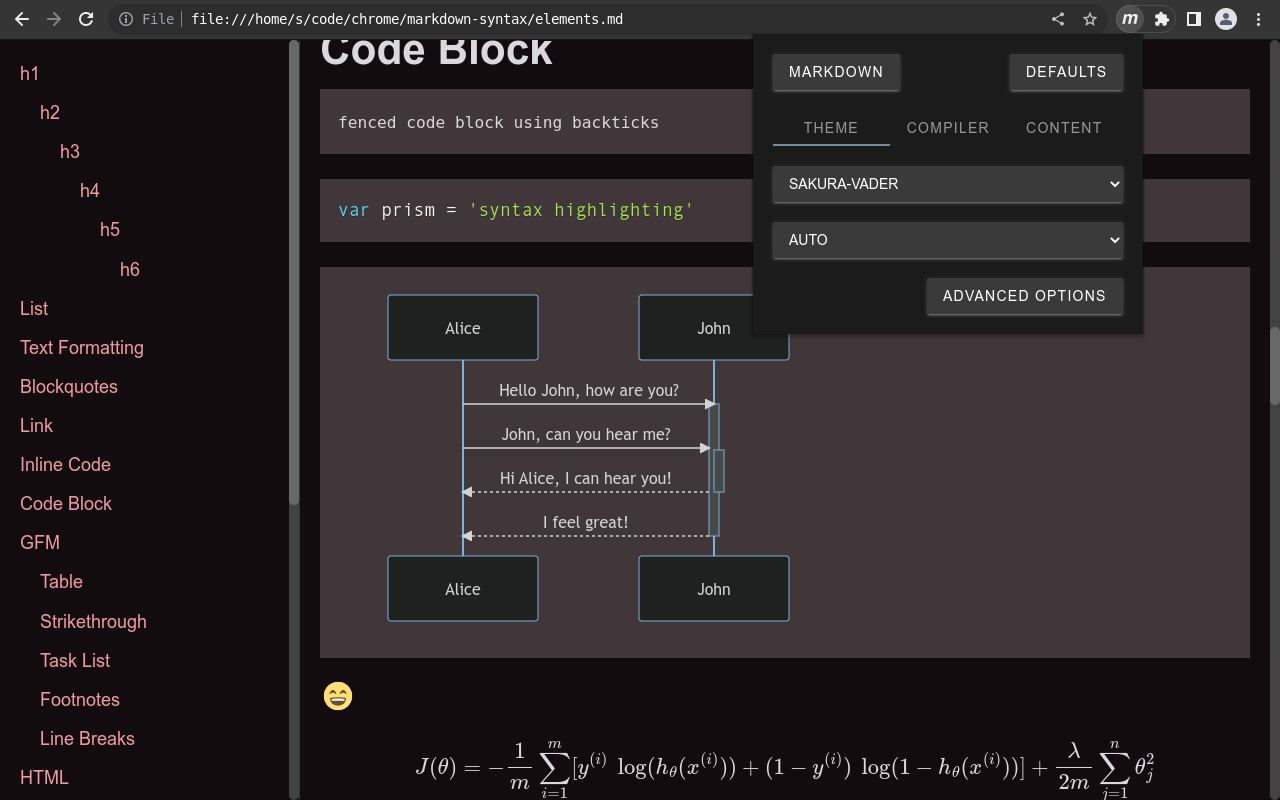The image size is (1280, 800).
Task: Open the Chrome three-dot menu
Action: tap(1258, 18)
